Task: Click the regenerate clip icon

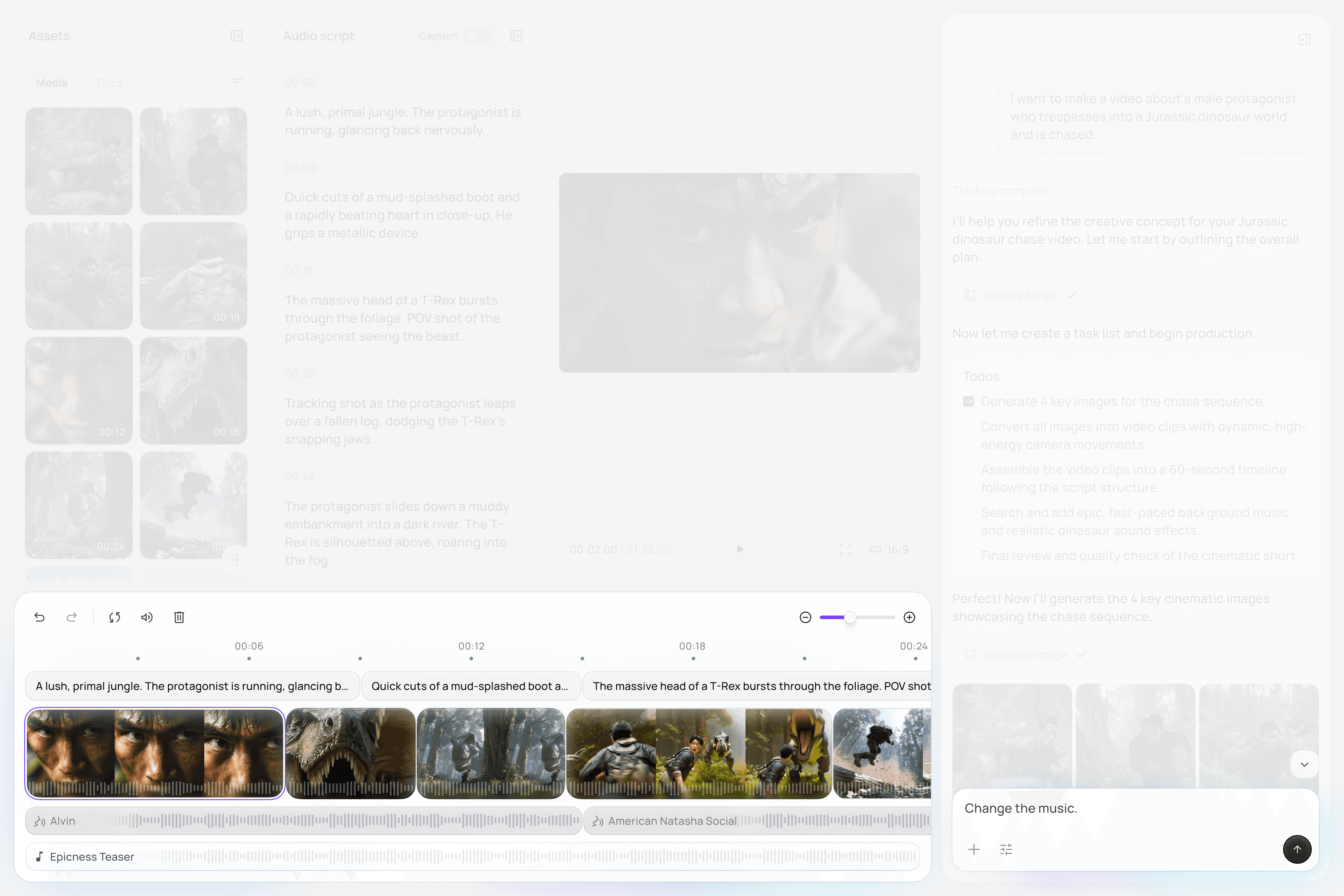Action: pos(114,617)
